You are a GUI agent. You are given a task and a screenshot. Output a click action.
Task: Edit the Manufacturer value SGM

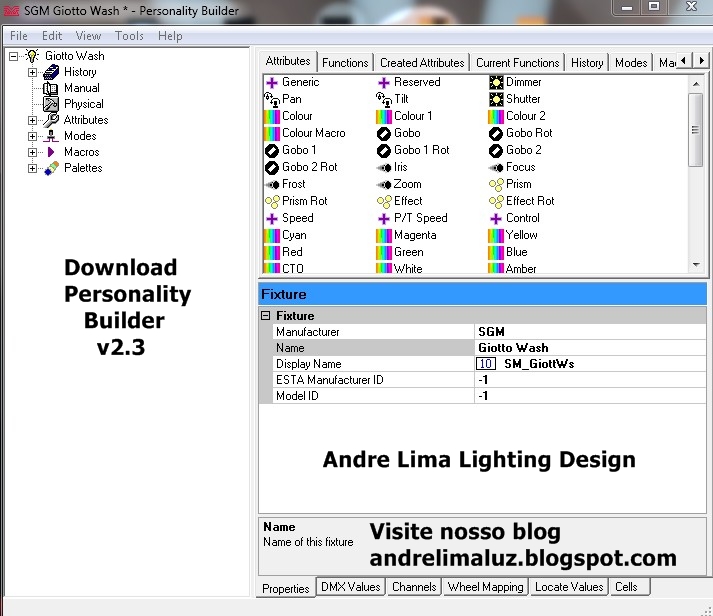(590, 332)
